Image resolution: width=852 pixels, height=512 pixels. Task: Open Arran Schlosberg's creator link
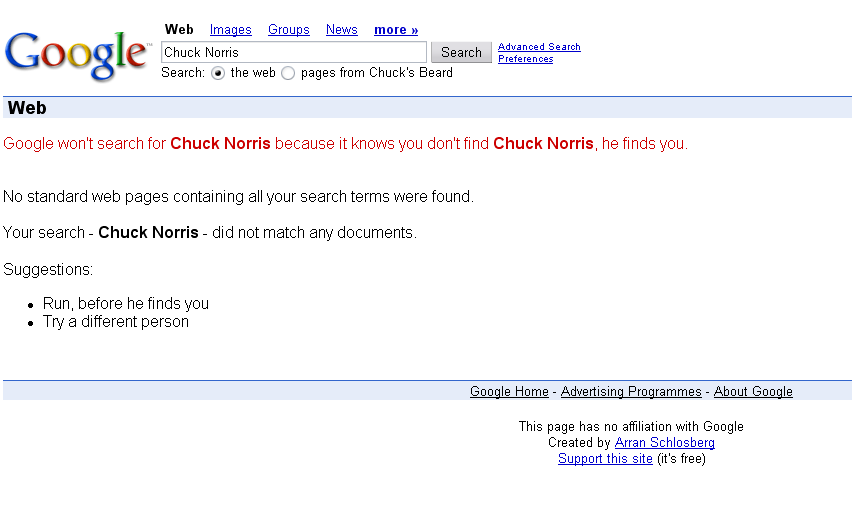(x=665, y=442)
